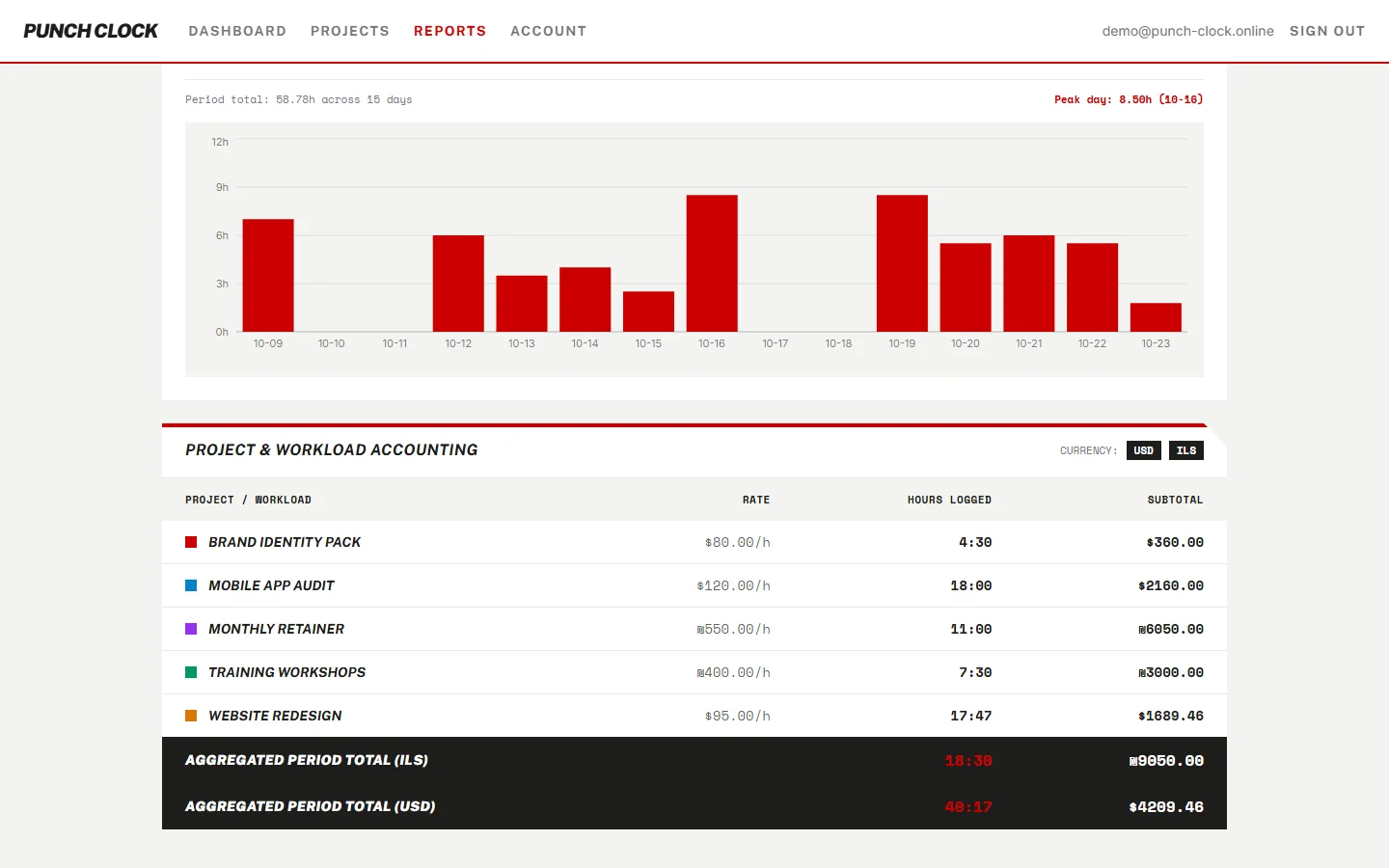Click the 10-21 bar in chart
Screen dimensions: 1389x868
pyautogui.click(x=1029, y=284)
